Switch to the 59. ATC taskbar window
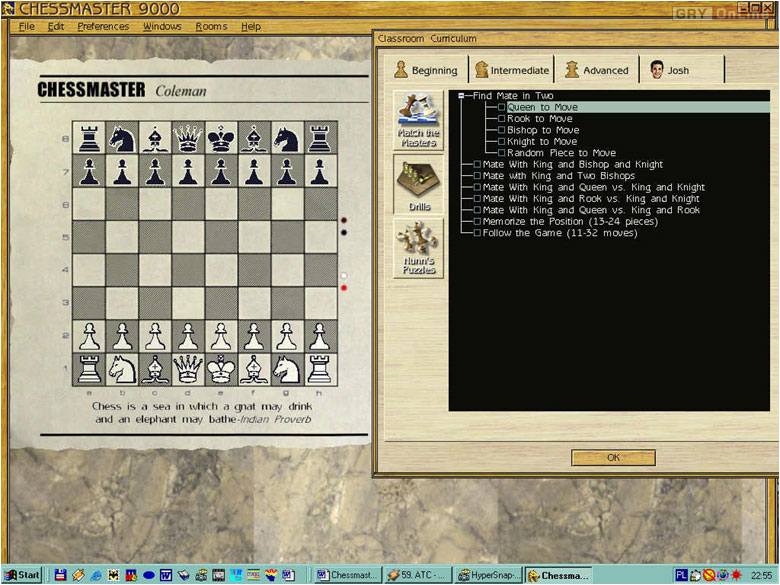 pyautogui.click(x=417, y=575)
